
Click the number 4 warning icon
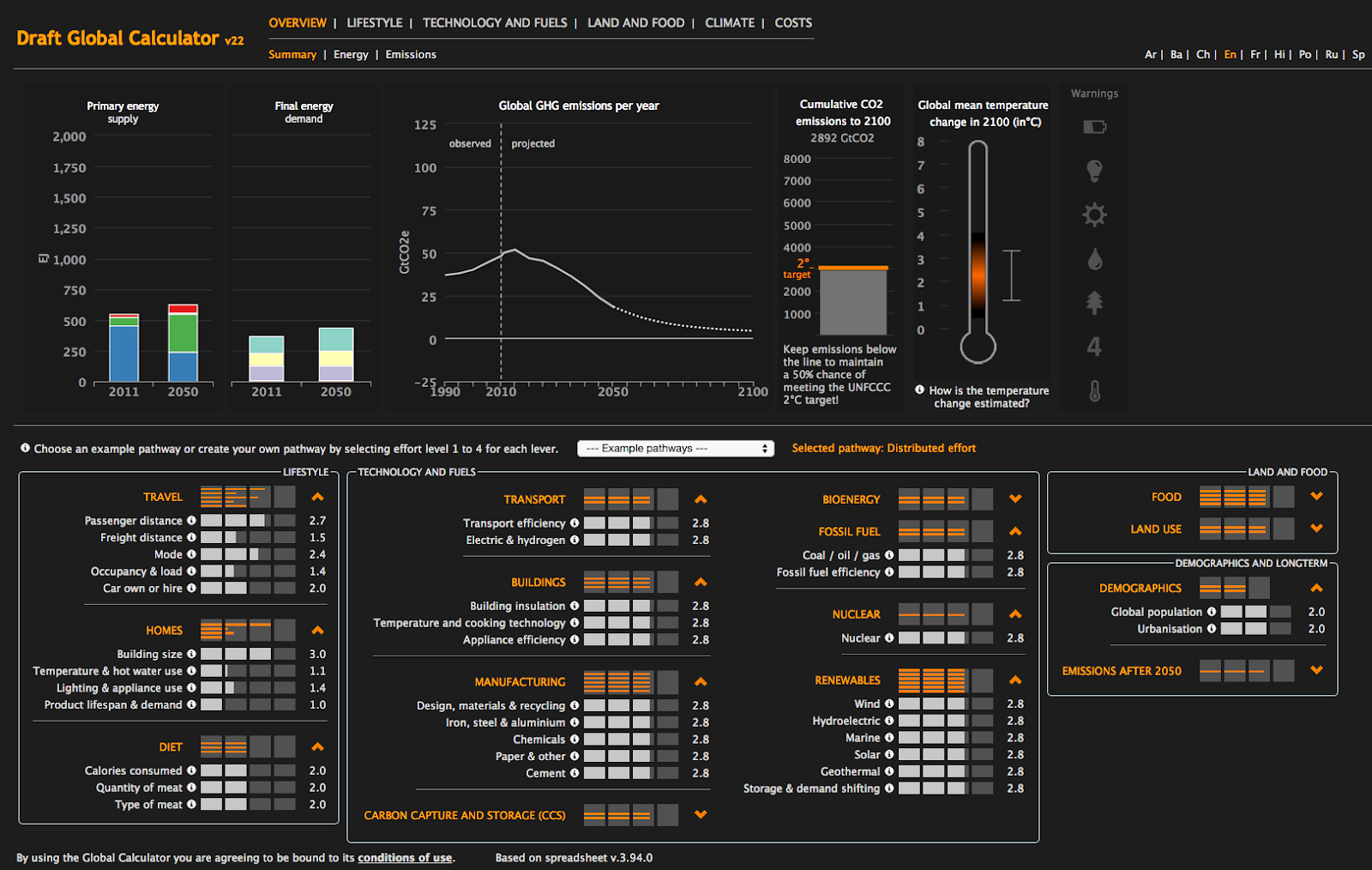click(1094, 347)
